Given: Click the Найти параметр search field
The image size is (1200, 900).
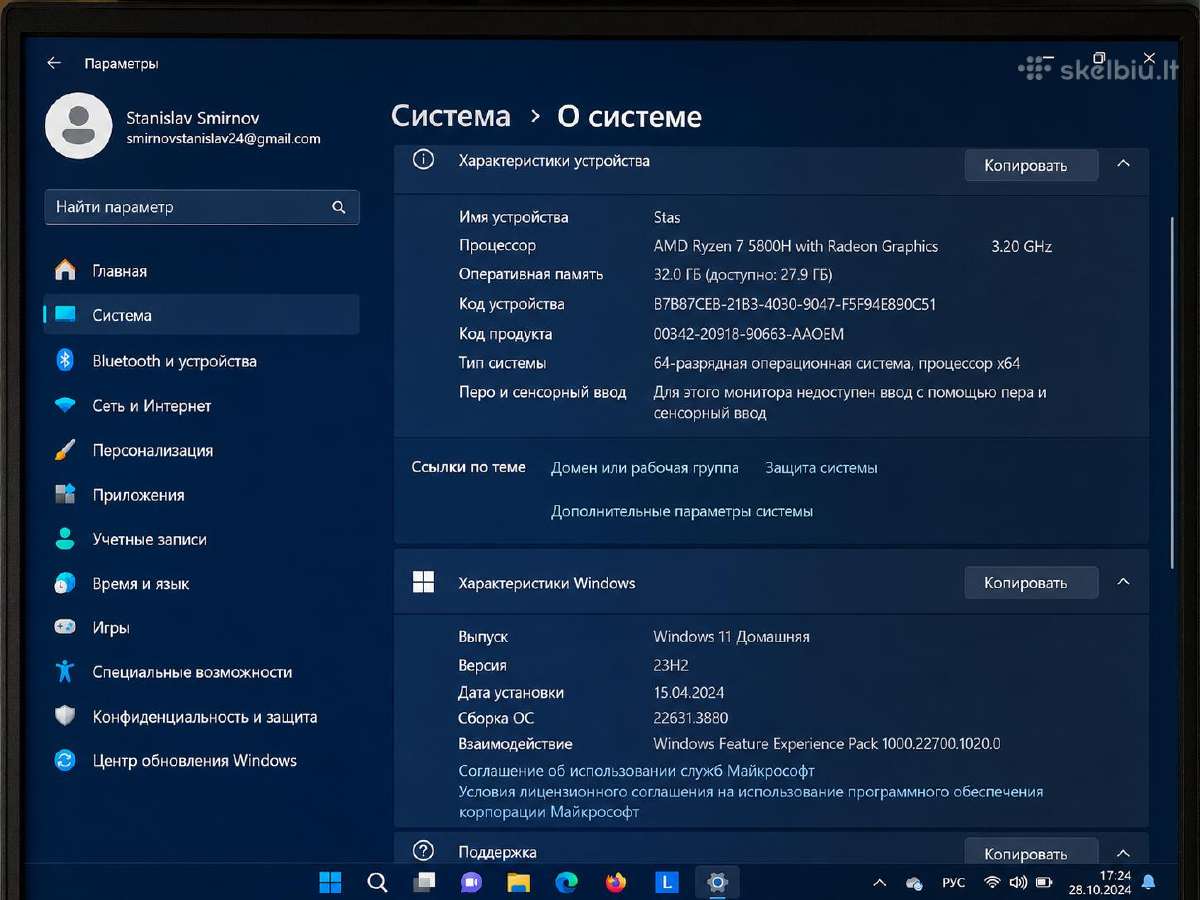Looking at the screenshot, I should point(201,207).
